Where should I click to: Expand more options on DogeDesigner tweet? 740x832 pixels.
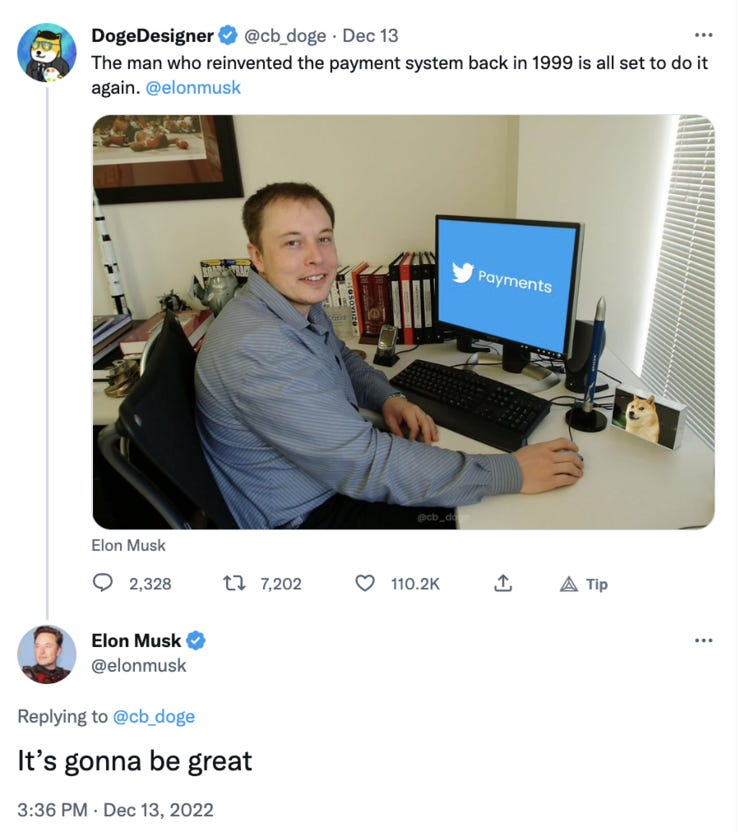(703, 36)
